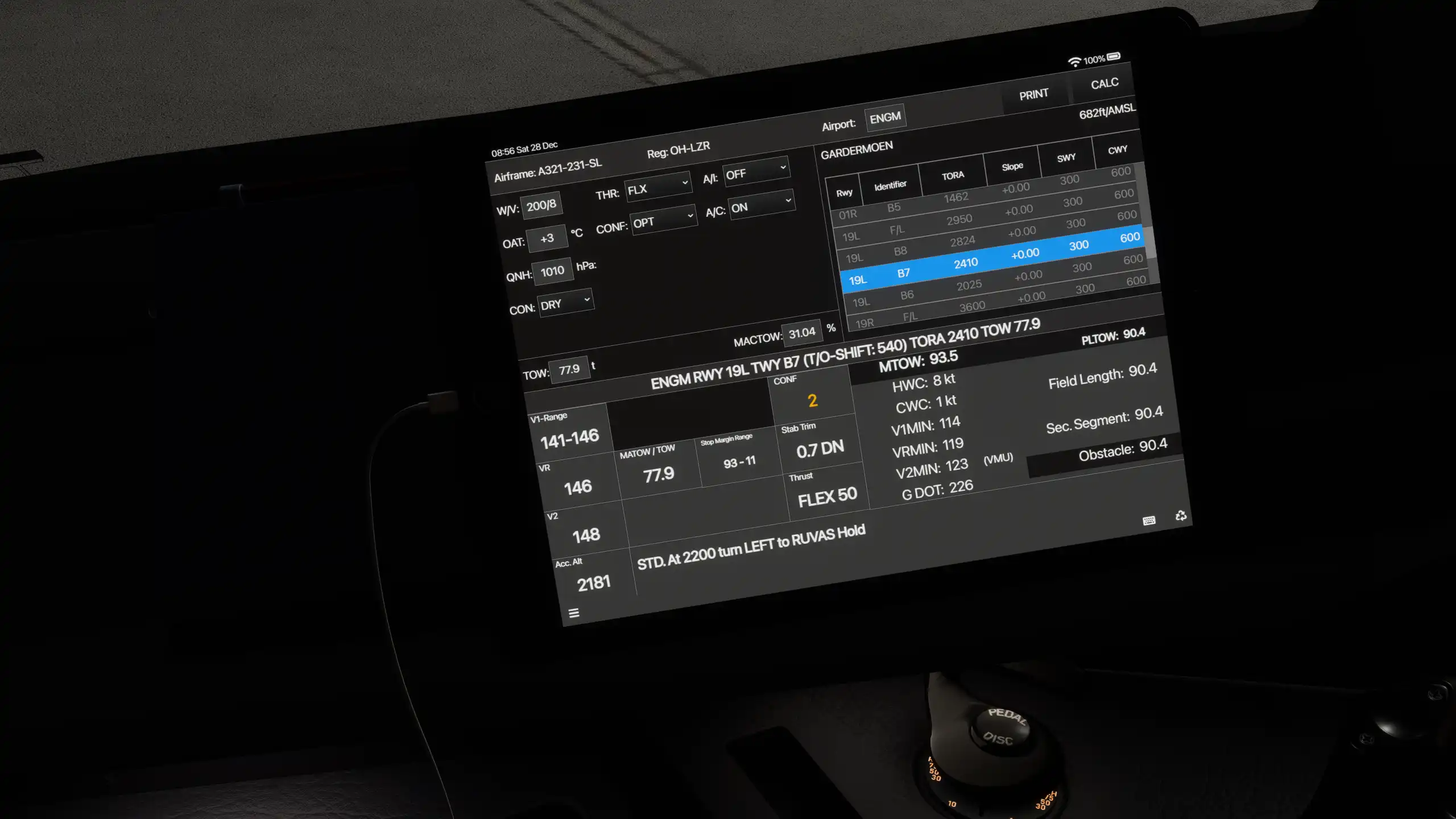Tap the ENGM RWY 19L TWY B7 summary line
This screenshot has width=1456, height=819.
(x=845, y=354)
